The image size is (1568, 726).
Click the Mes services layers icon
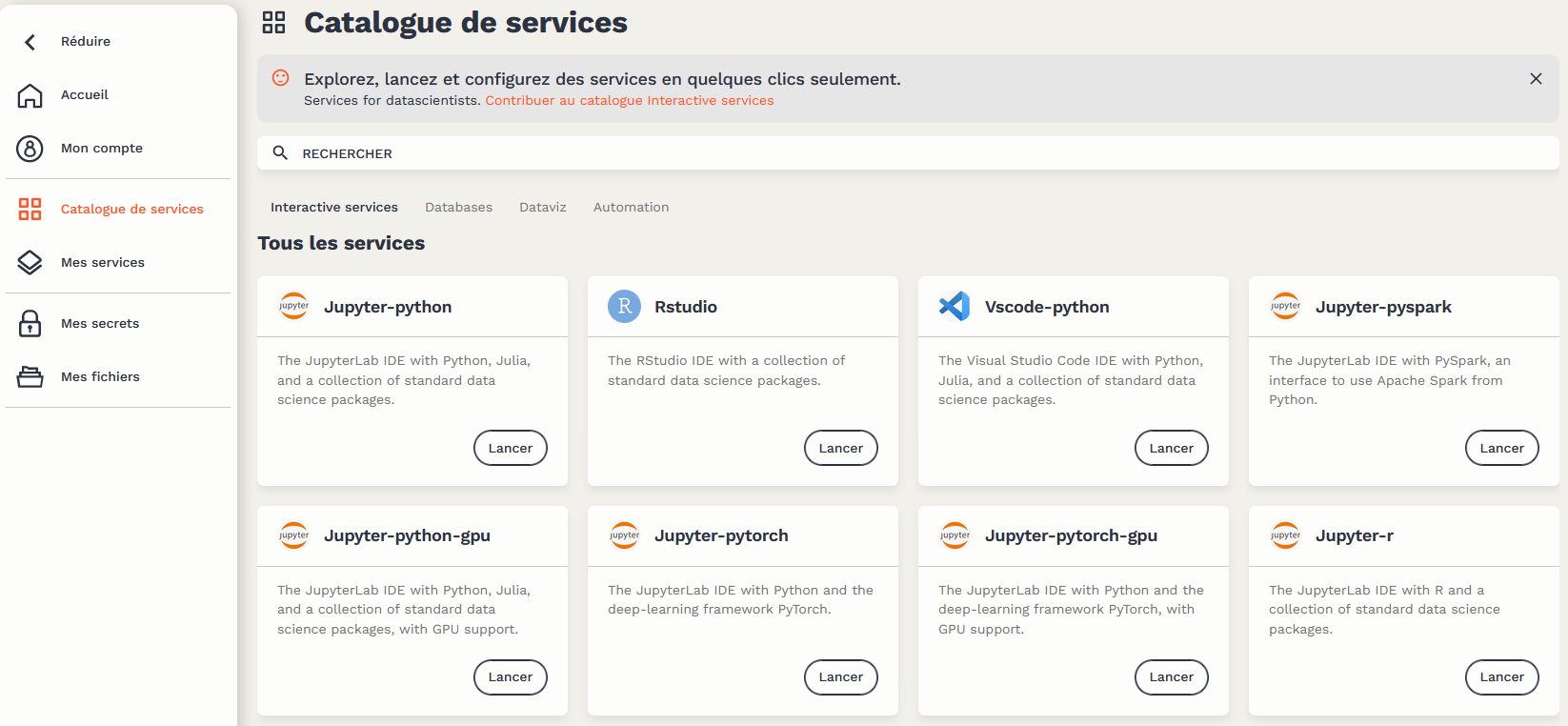pyautogui.click(x=30, y=263)
